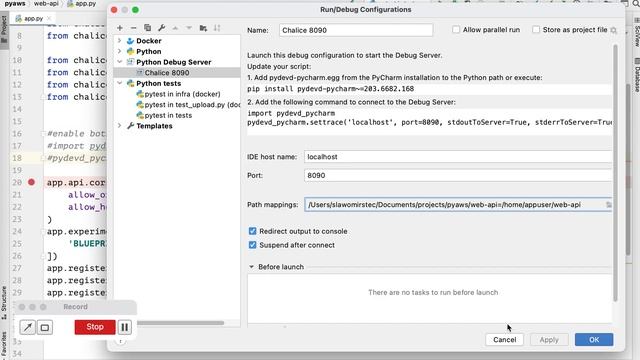Click pyaws breadcrumb item
Image resolution: width=640 pixels, height=360 pixels.
coord(15,4)
